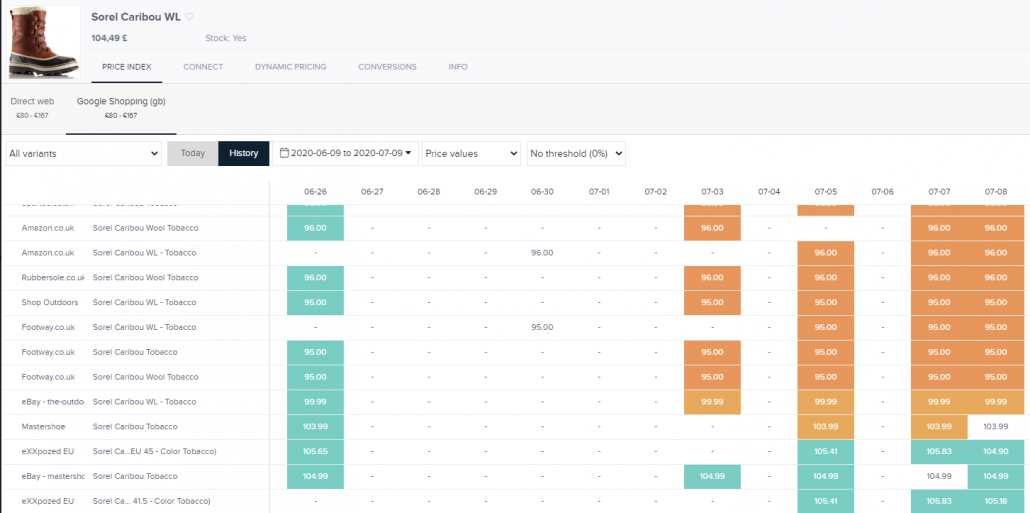Click the 07-08 date column header
Screen dimensions: 1030x513
(996, 192)
